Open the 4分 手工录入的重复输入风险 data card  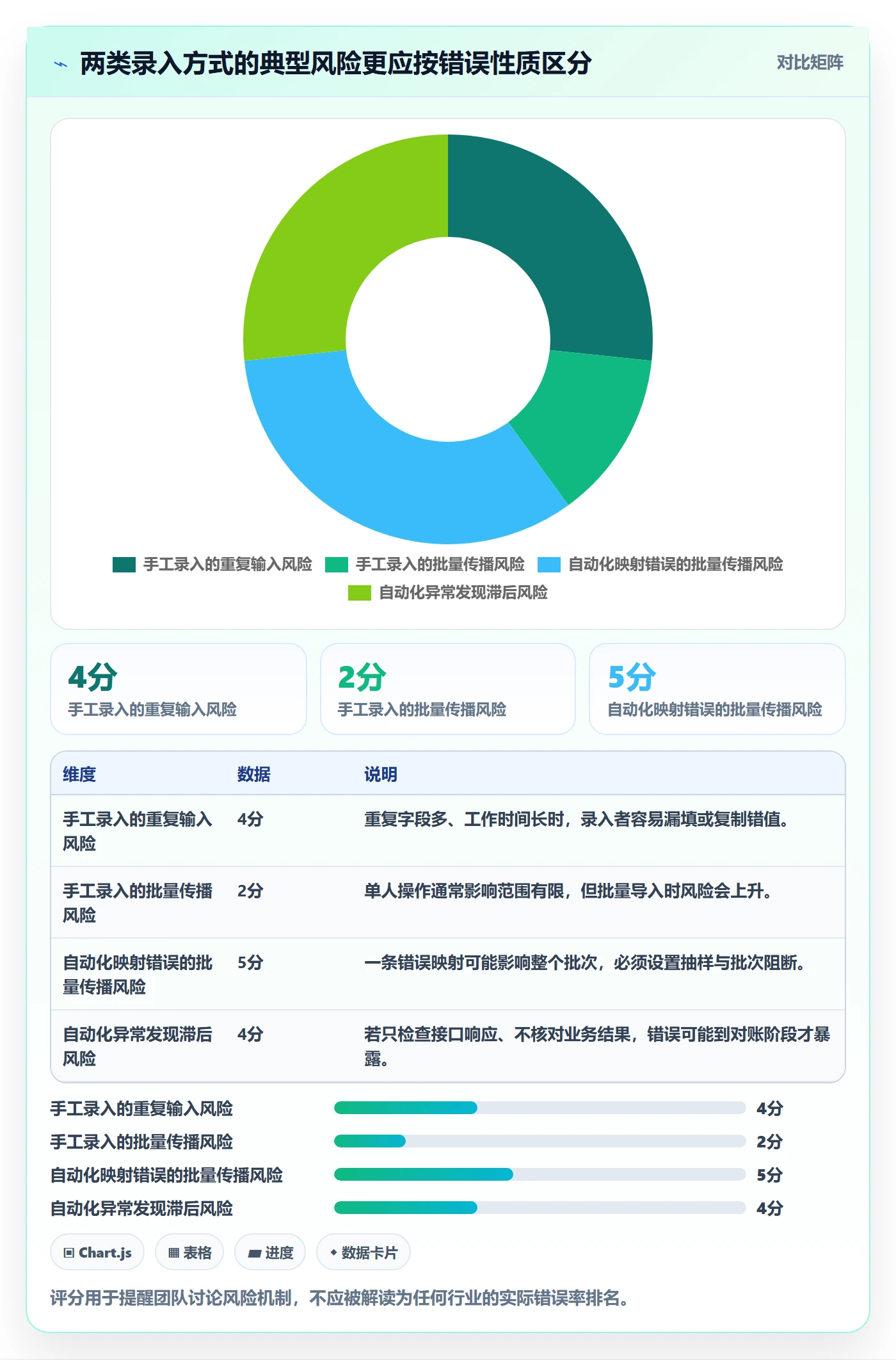(x=179, y=689)
